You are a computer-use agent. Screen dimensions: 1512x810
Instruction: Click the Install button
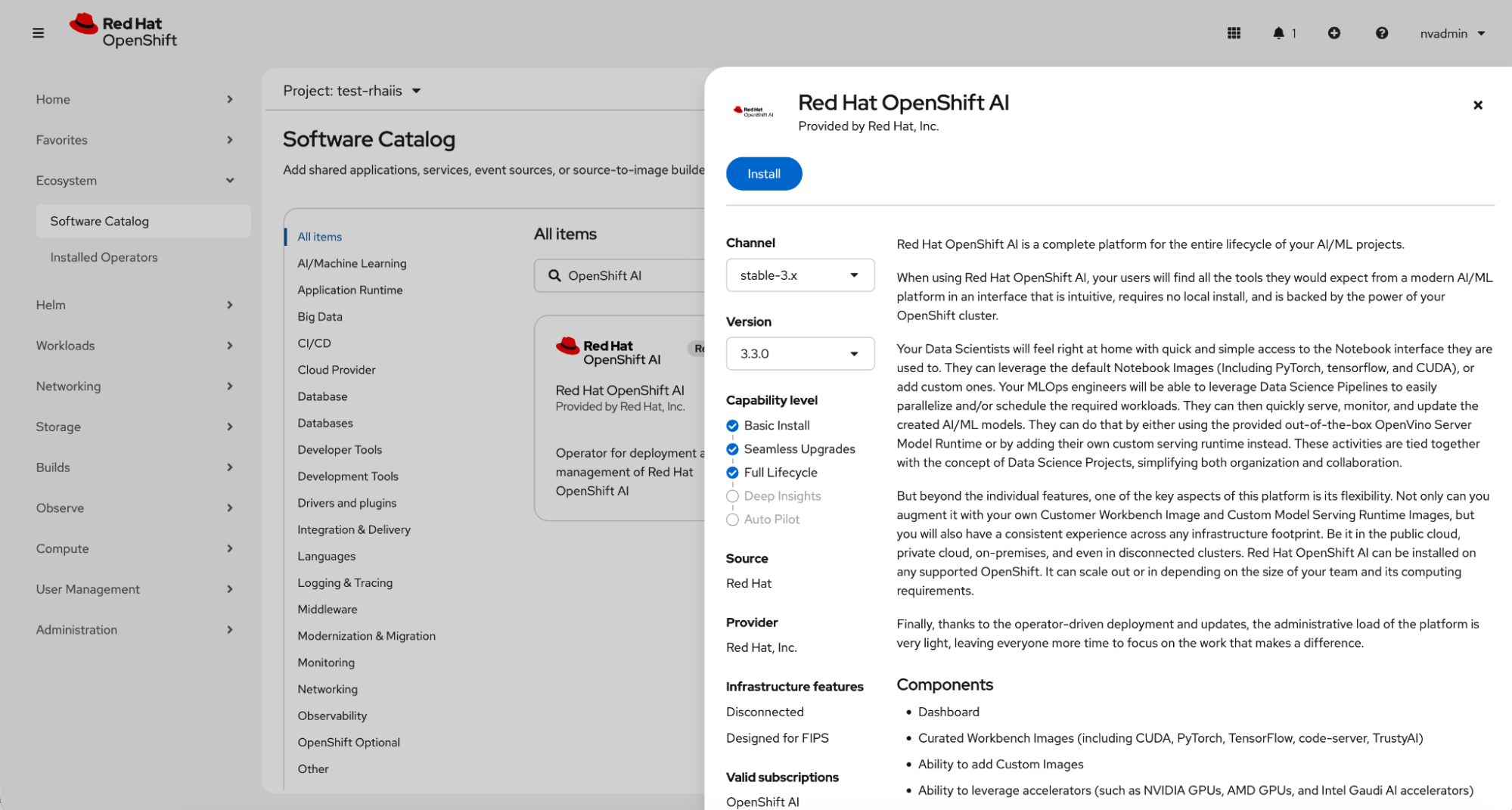click(x=763, y=174)
